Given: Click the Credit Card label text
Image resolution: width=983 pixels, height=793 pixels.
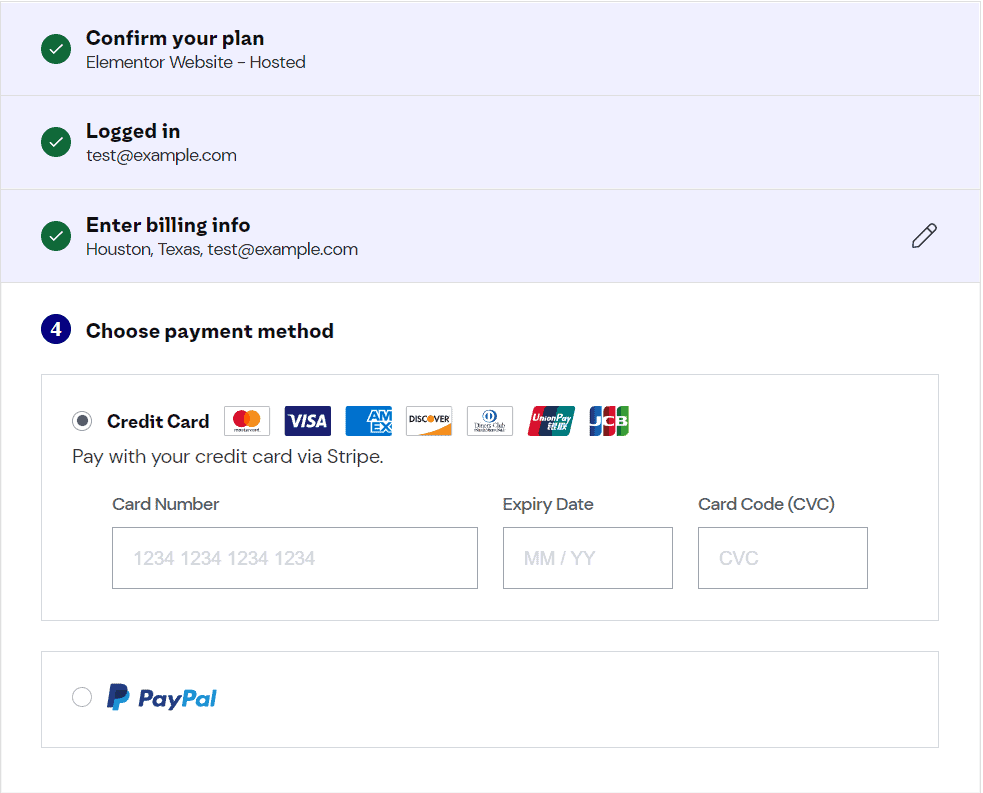Looking at the screenshot, I should pyautogui.click(x=158, y=421).
